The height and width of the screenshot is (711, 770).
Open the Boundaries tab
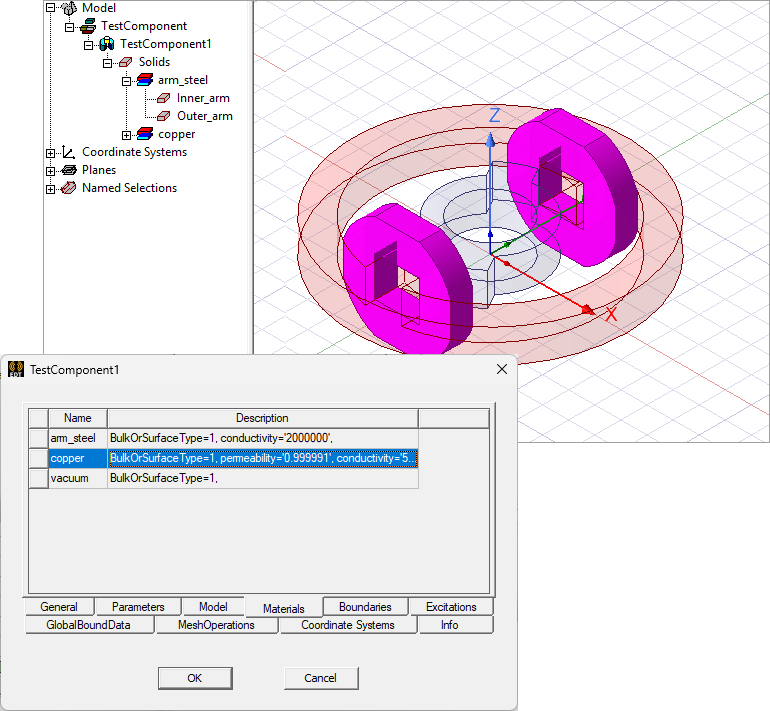tap(365, 607)
